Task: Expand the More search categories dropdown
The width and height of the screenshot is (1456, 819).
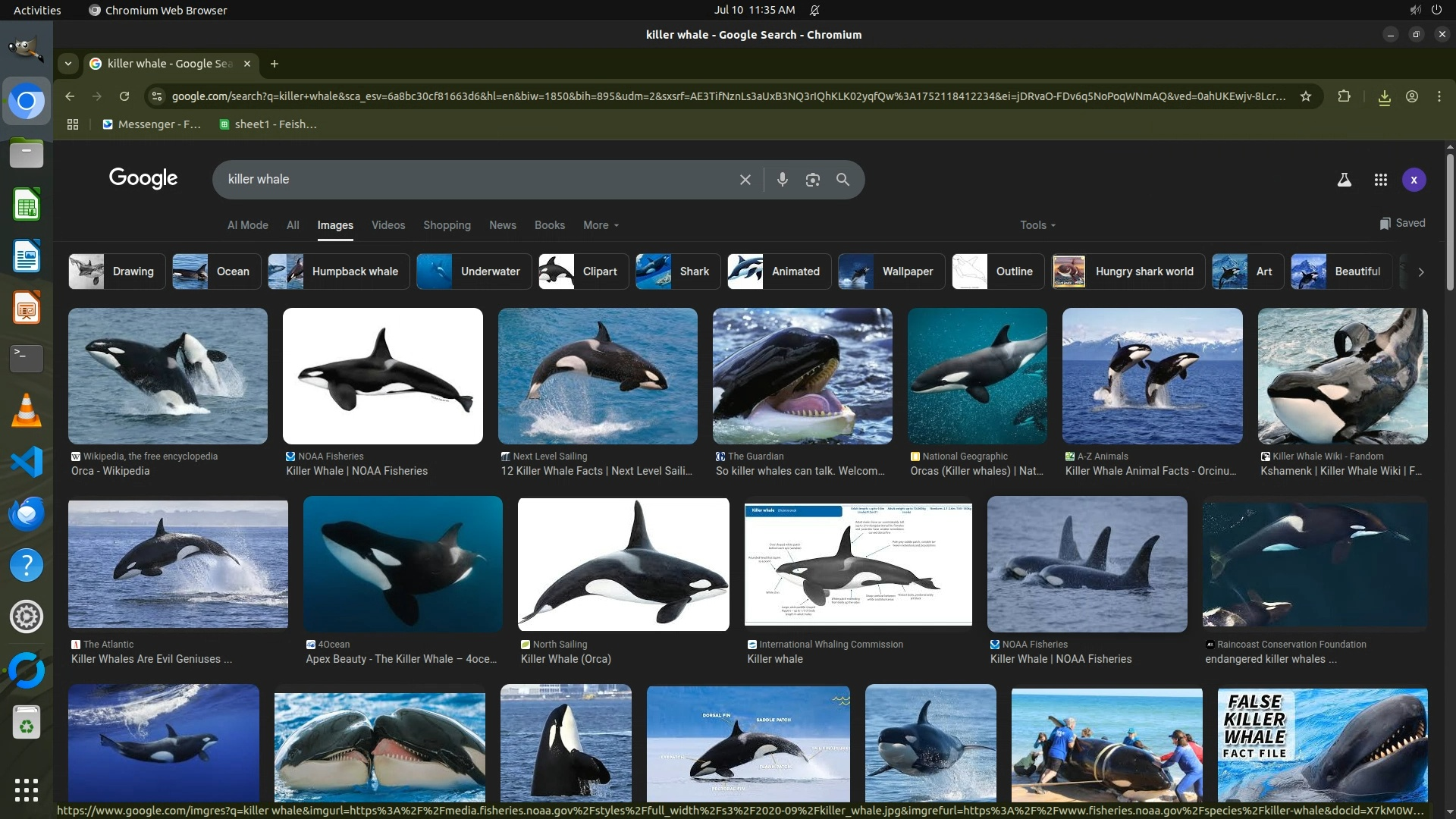Action: click(601, 225)
